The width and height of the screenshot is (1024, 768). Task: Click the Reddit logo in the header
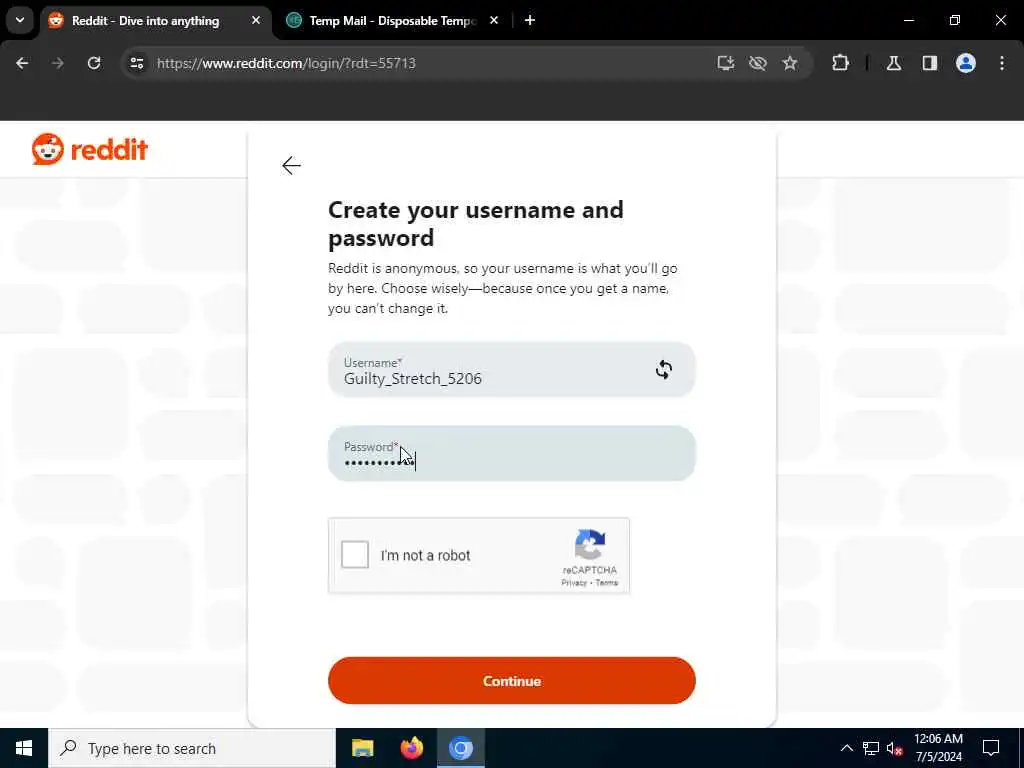click(90, 150)
